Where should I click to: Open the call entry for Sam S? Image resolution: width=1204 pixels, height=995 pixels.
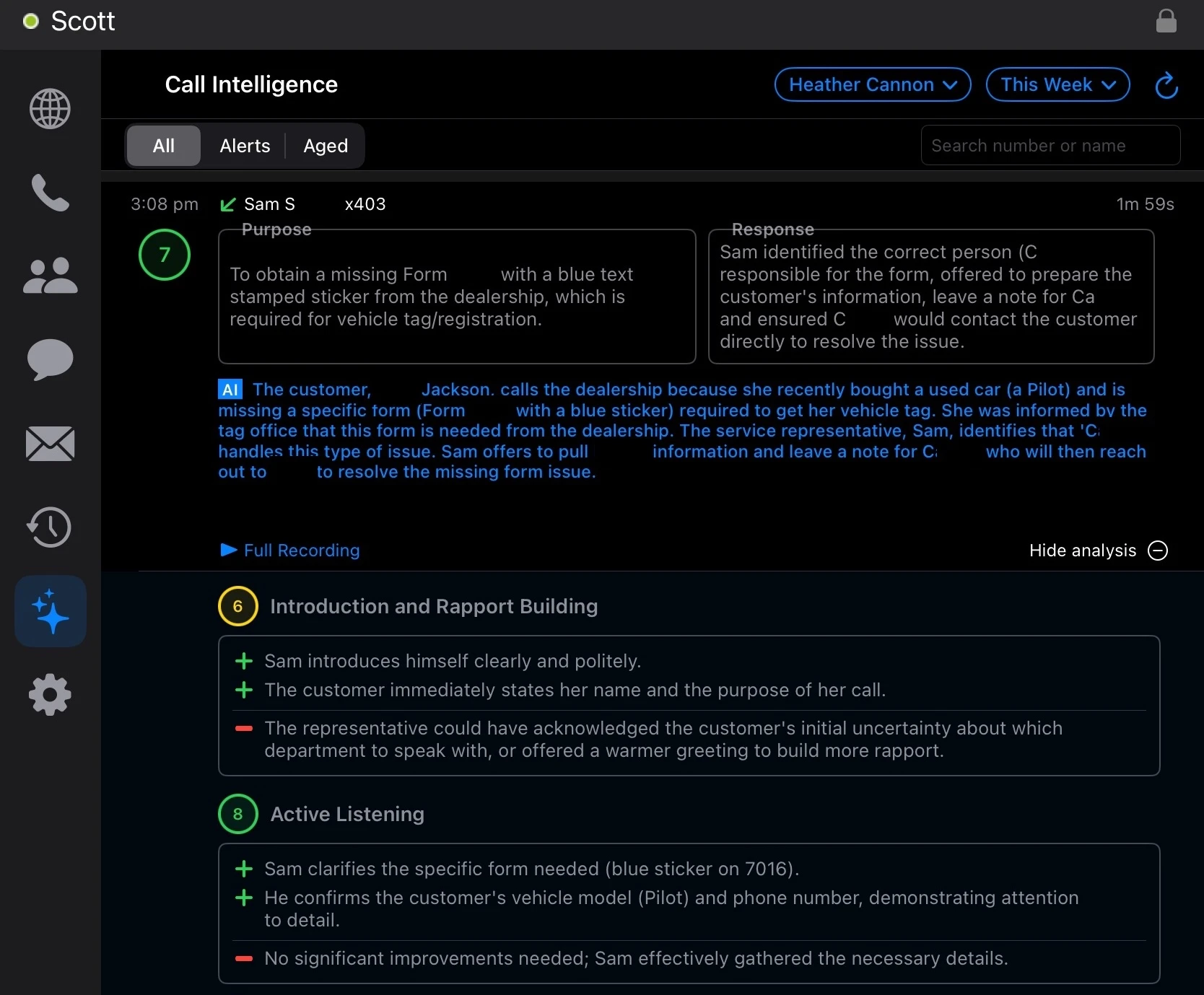[268, 204]
